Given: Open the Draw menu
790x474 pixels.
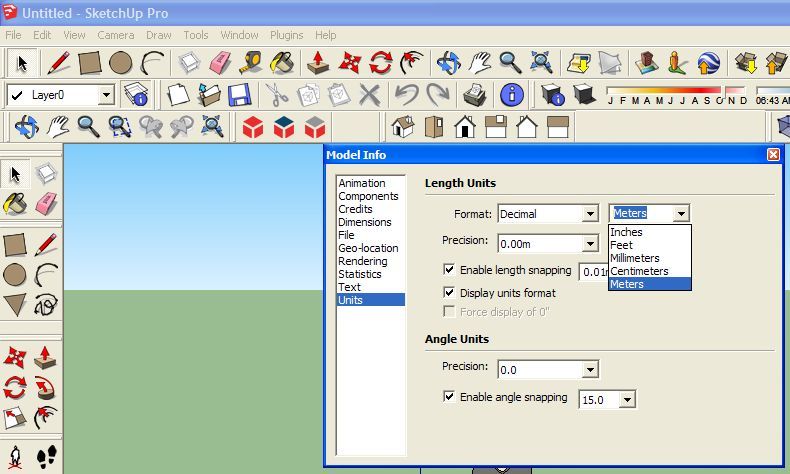Looking at the screenshot, I should point(159,35).
